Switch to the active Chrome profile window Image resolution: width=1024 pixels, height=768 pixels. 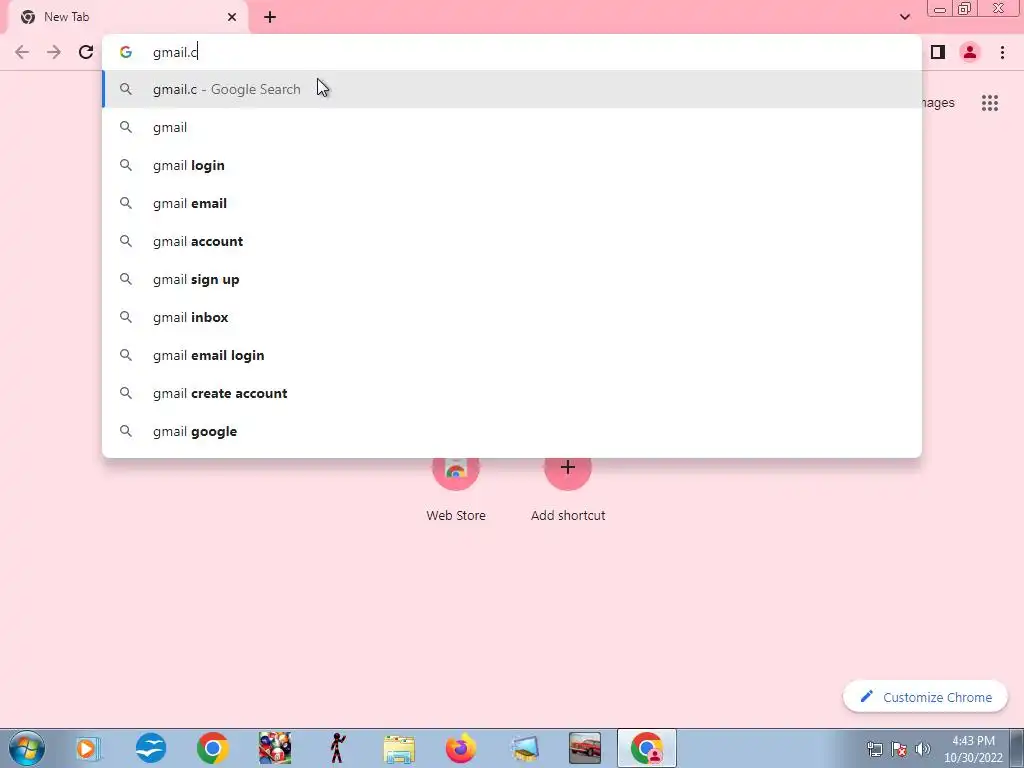point(647,748)
